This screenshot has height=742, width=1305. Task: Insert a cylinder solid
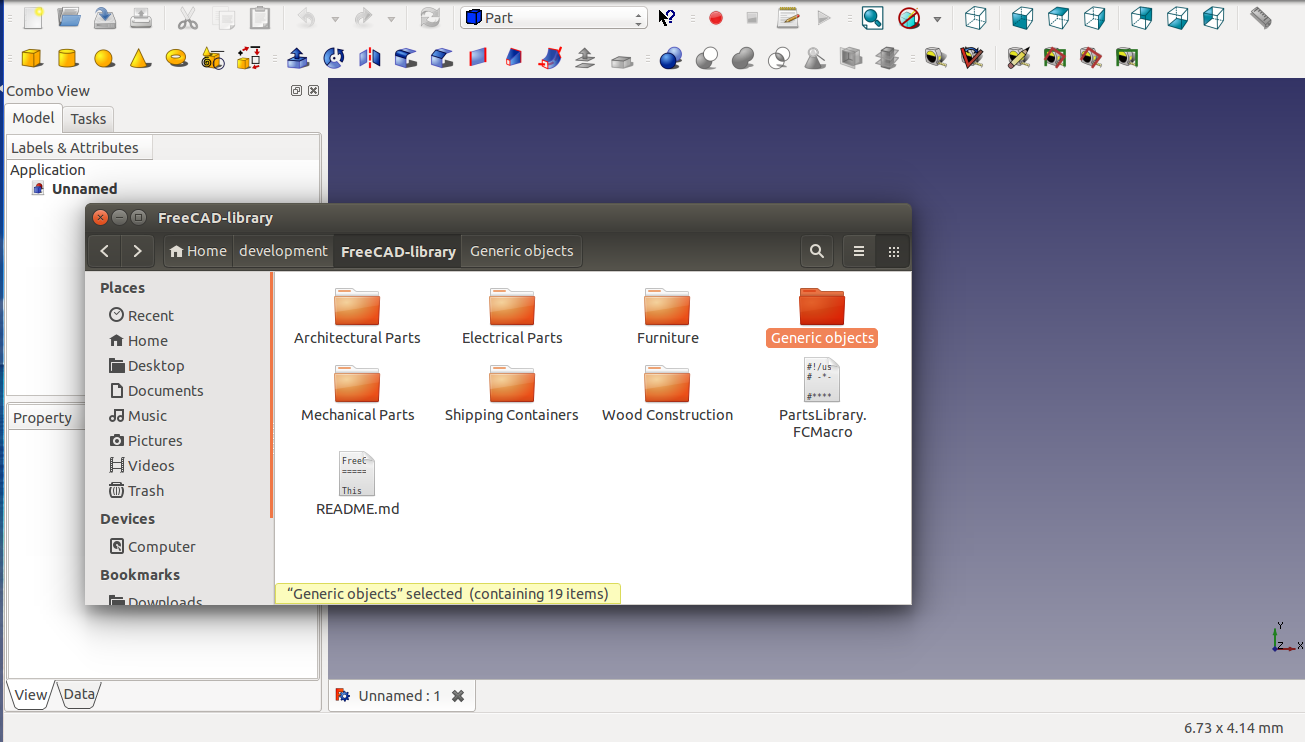coord(68,58)
